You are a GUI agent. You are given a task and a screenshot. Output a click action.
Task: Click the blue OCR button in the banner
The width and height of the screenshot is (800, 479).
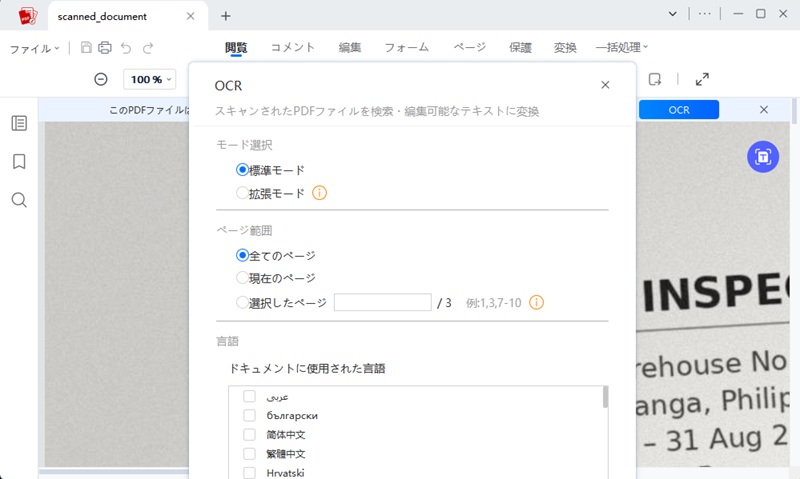click(679, 110)
